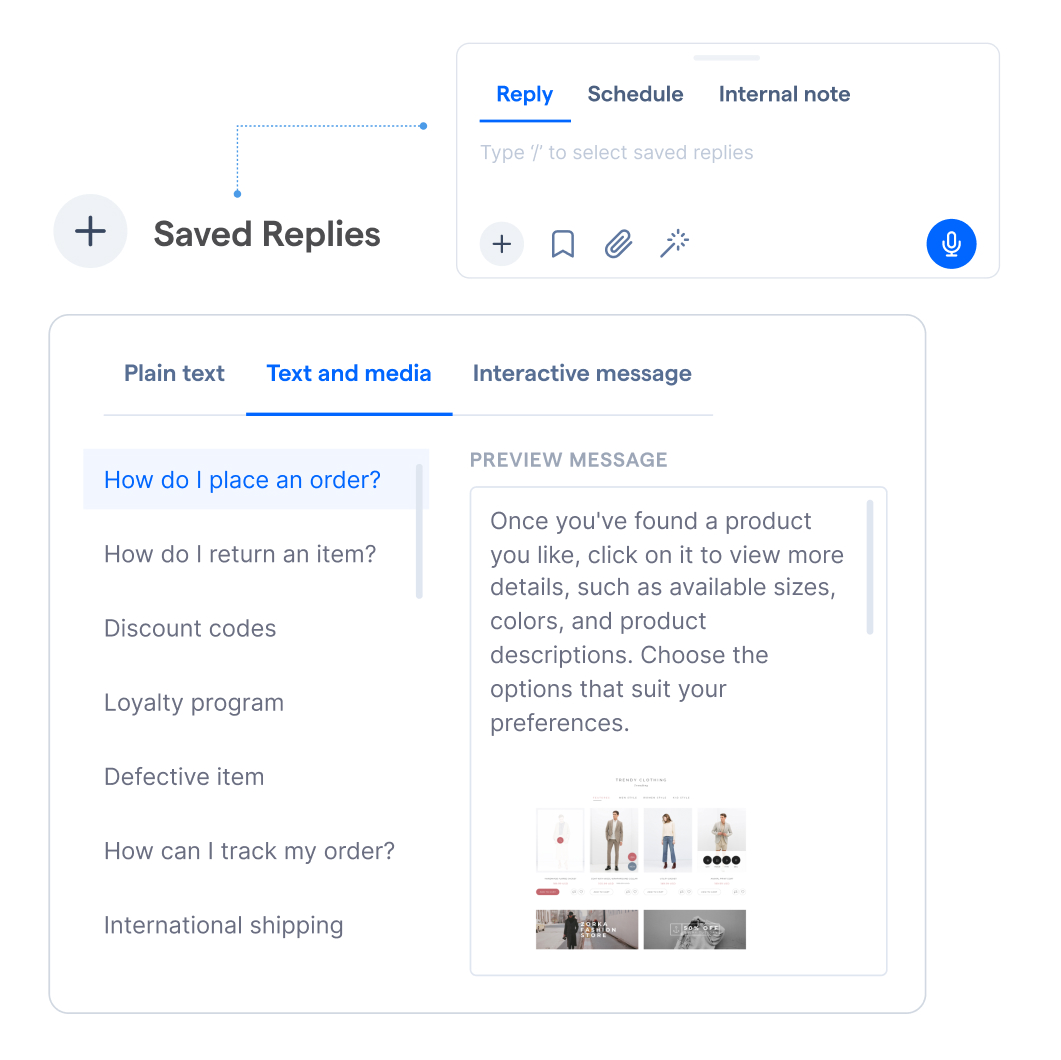Switch to the Reply tab
Screen dimensions: 1061x1060
coord(524,95)
